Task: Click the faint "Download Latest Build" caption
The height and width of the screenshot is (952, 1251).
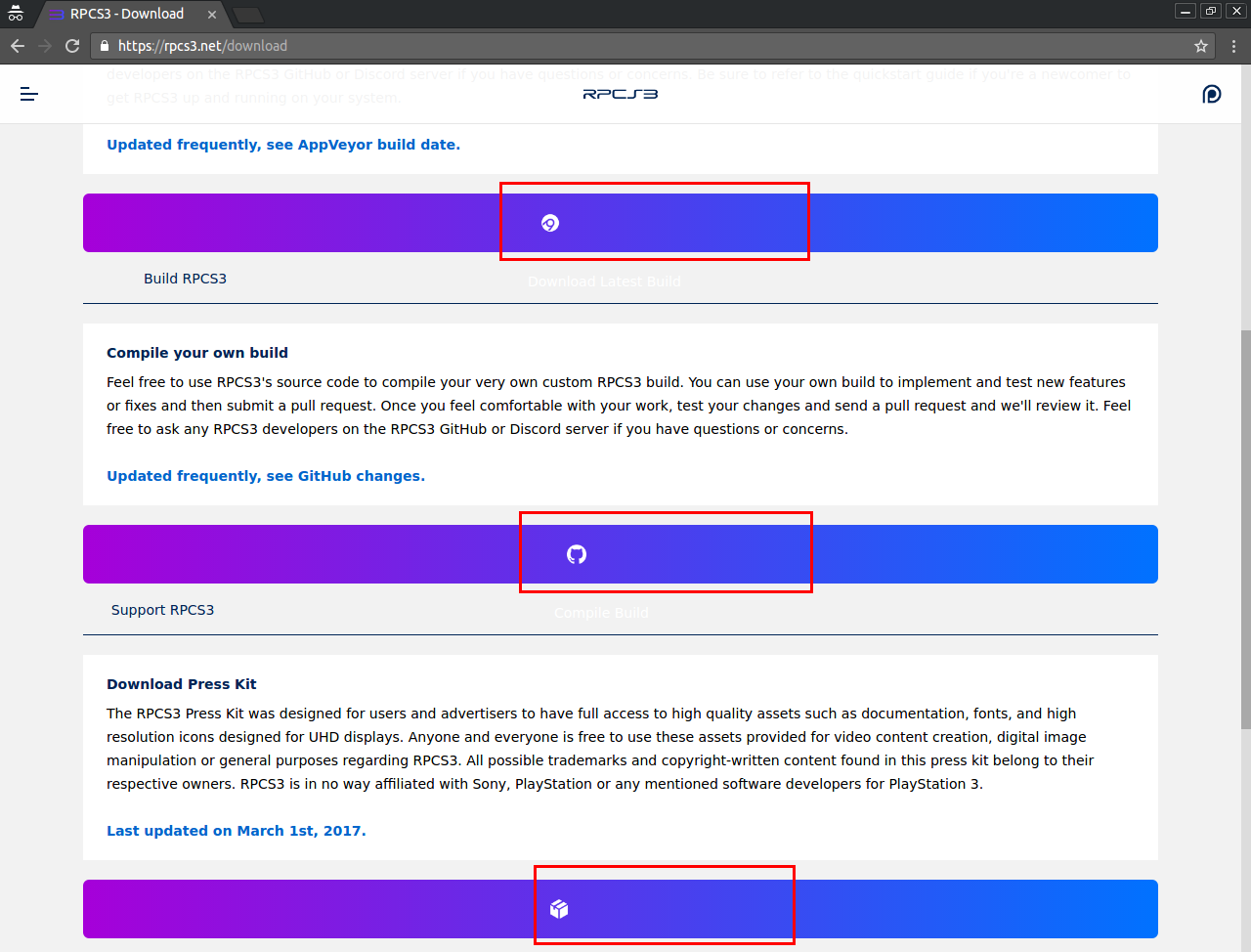Action: click(604, 281)
